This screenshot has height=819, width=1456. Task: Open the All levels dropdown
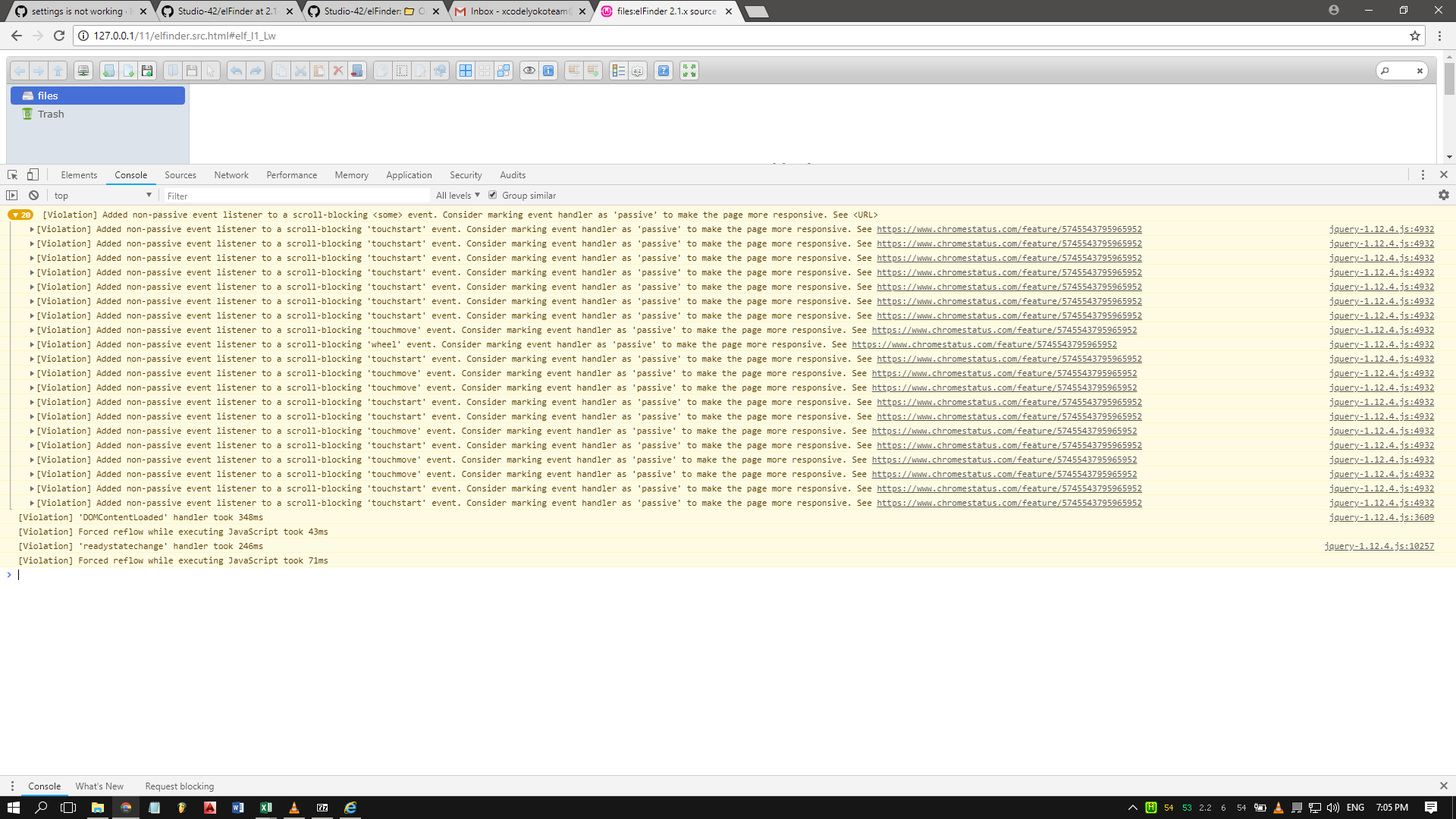tap(457, 195)
